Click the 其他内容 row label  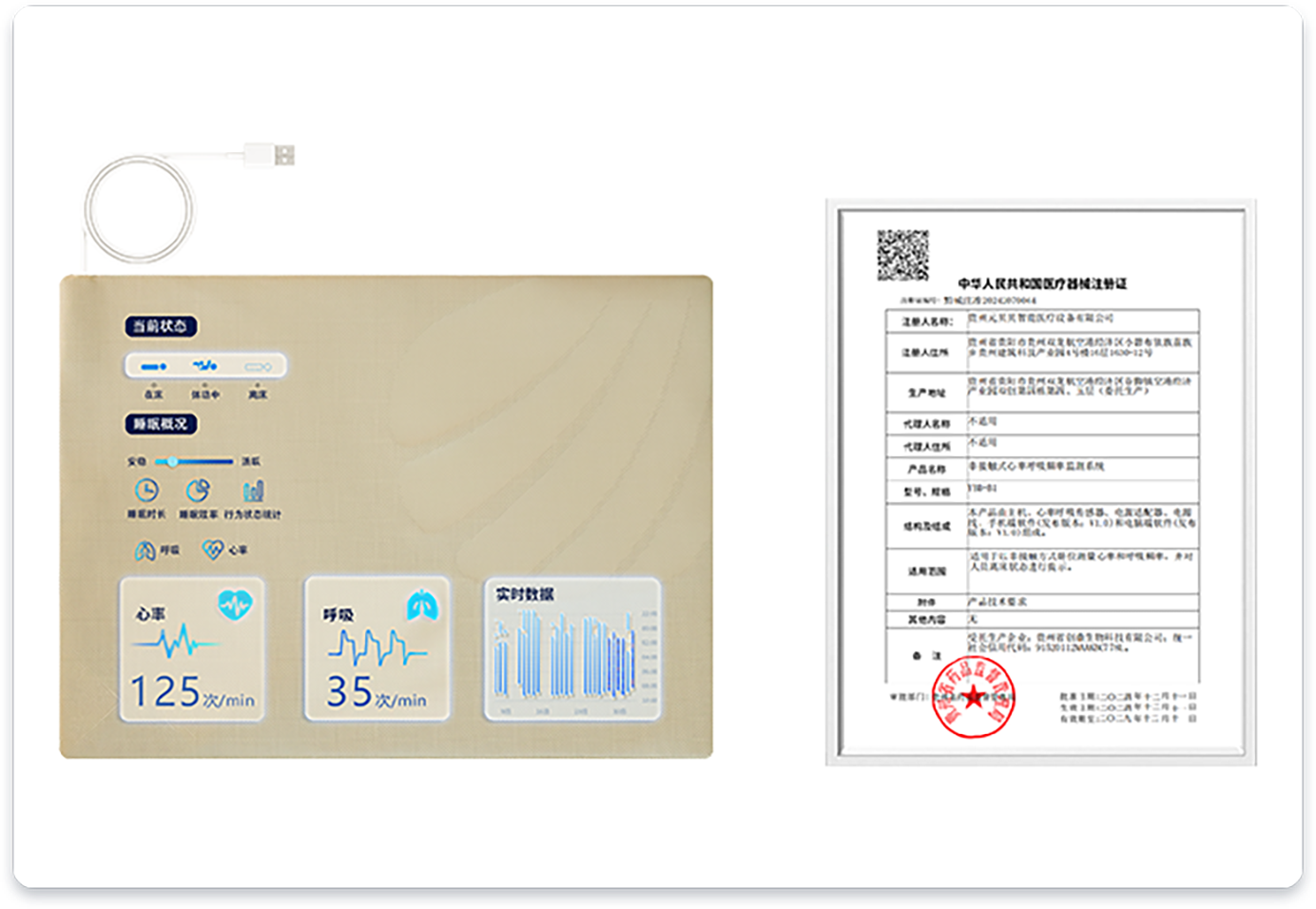pos(926,620)
